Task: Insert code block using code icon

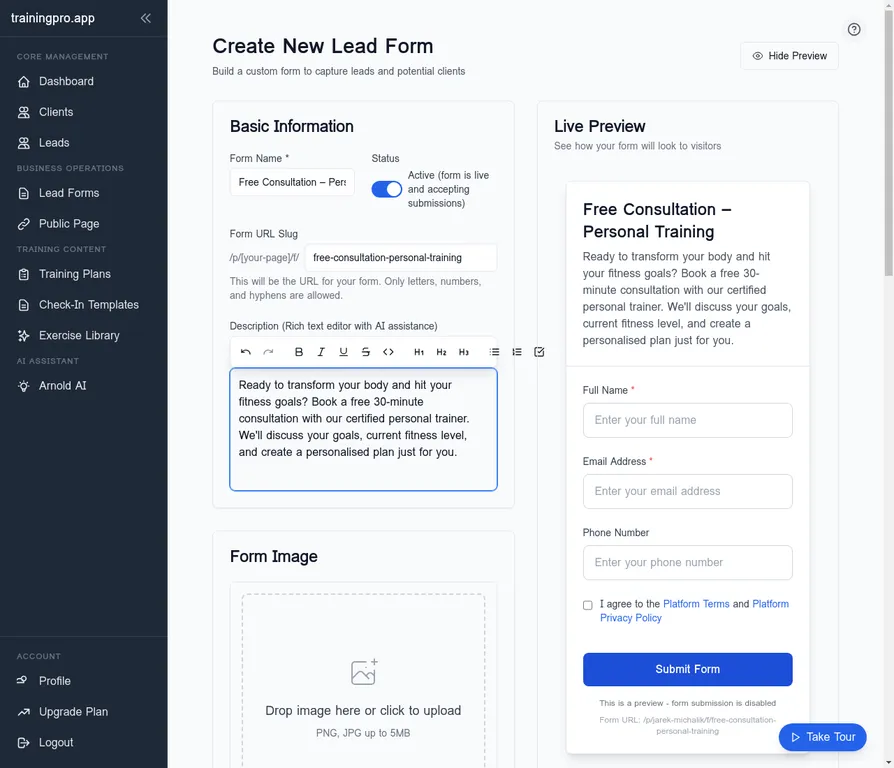Action: pos(388,352)
